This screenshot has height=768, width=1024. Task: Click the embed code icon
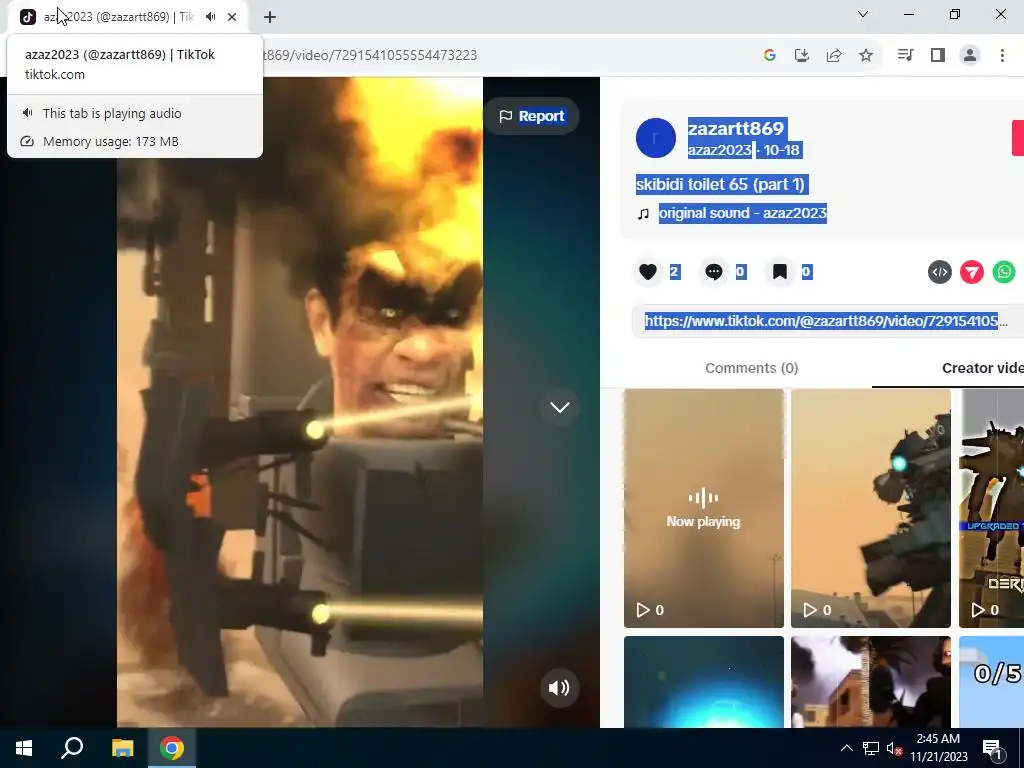coord(940,272)
